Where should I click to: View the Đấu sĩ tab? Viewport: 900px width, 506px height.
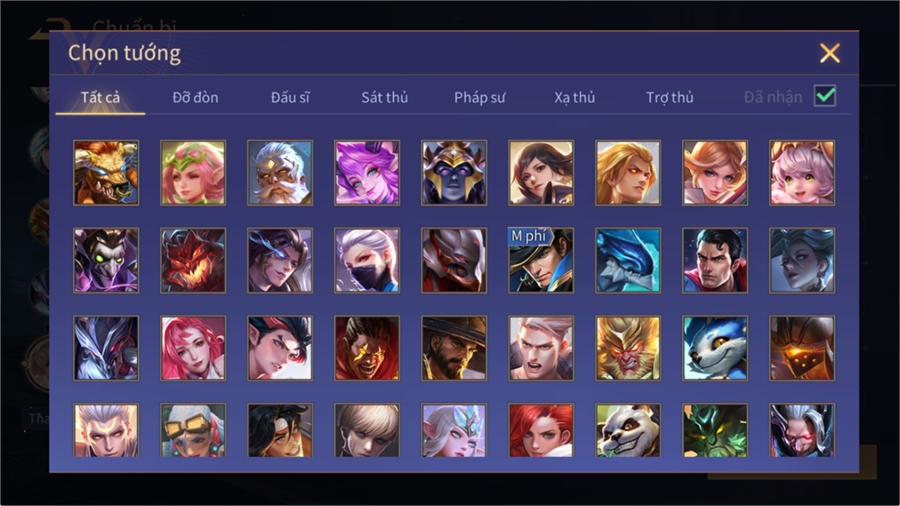pos(290,98)
